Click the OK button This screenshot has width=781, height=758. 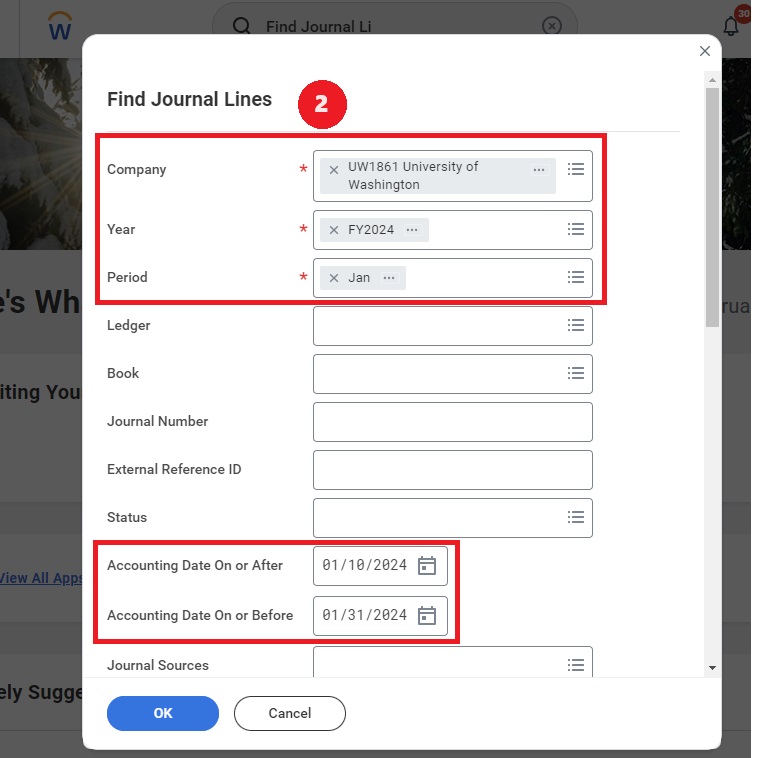pyautogui.click(x=163, y=713)
